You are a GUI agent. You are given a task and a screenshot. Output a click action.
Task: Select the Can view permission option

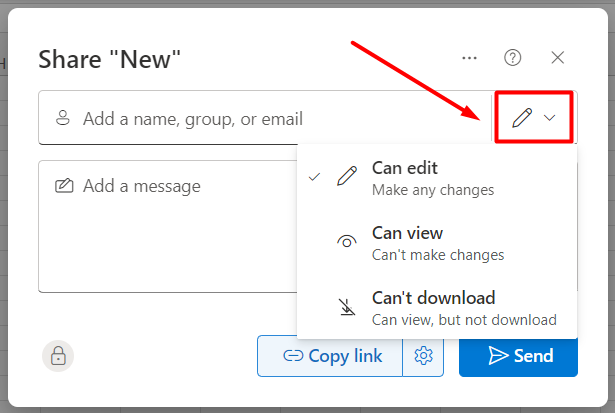pyautogui.click(x=437, y=243)
